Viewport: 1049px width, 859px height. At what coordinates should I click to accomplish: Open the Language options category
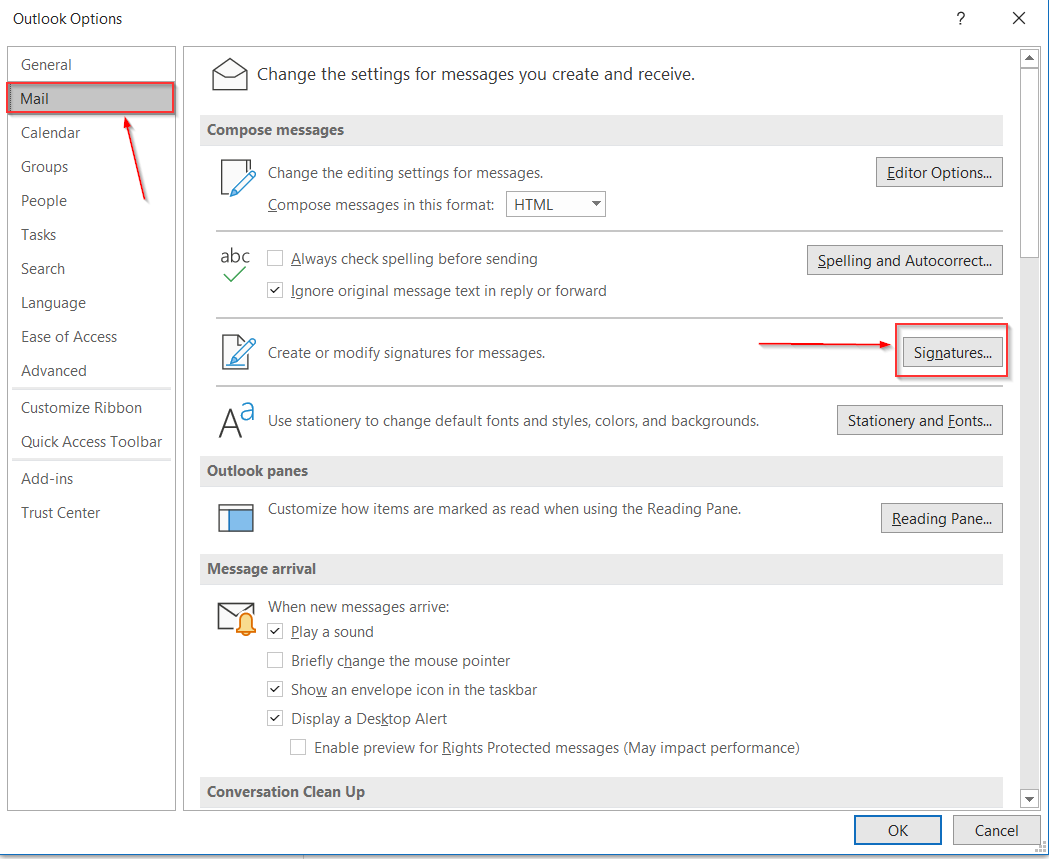pos(92,303)
